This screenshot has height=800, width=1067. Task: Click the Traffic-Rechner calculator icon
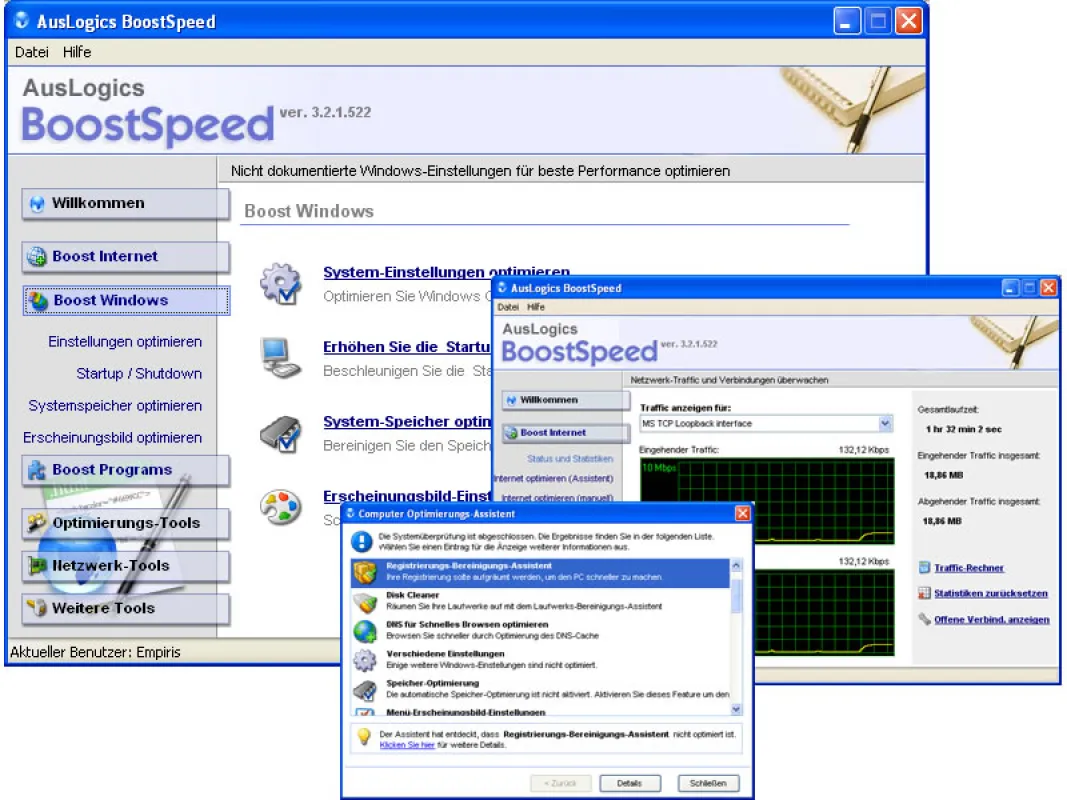[924, 567]
